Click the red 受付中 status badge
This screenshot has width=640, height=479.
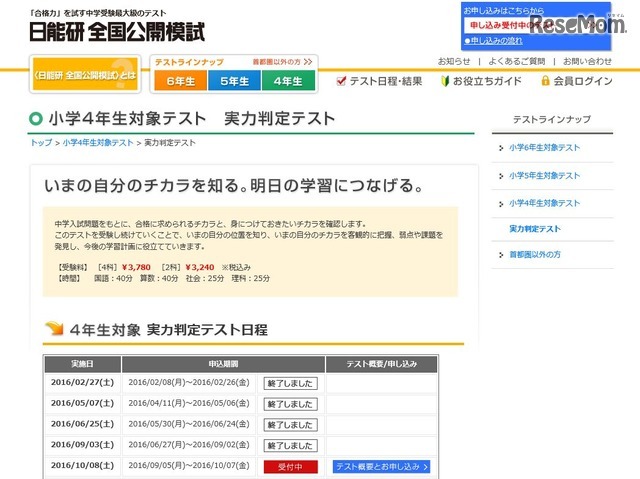tap(289, 467)
